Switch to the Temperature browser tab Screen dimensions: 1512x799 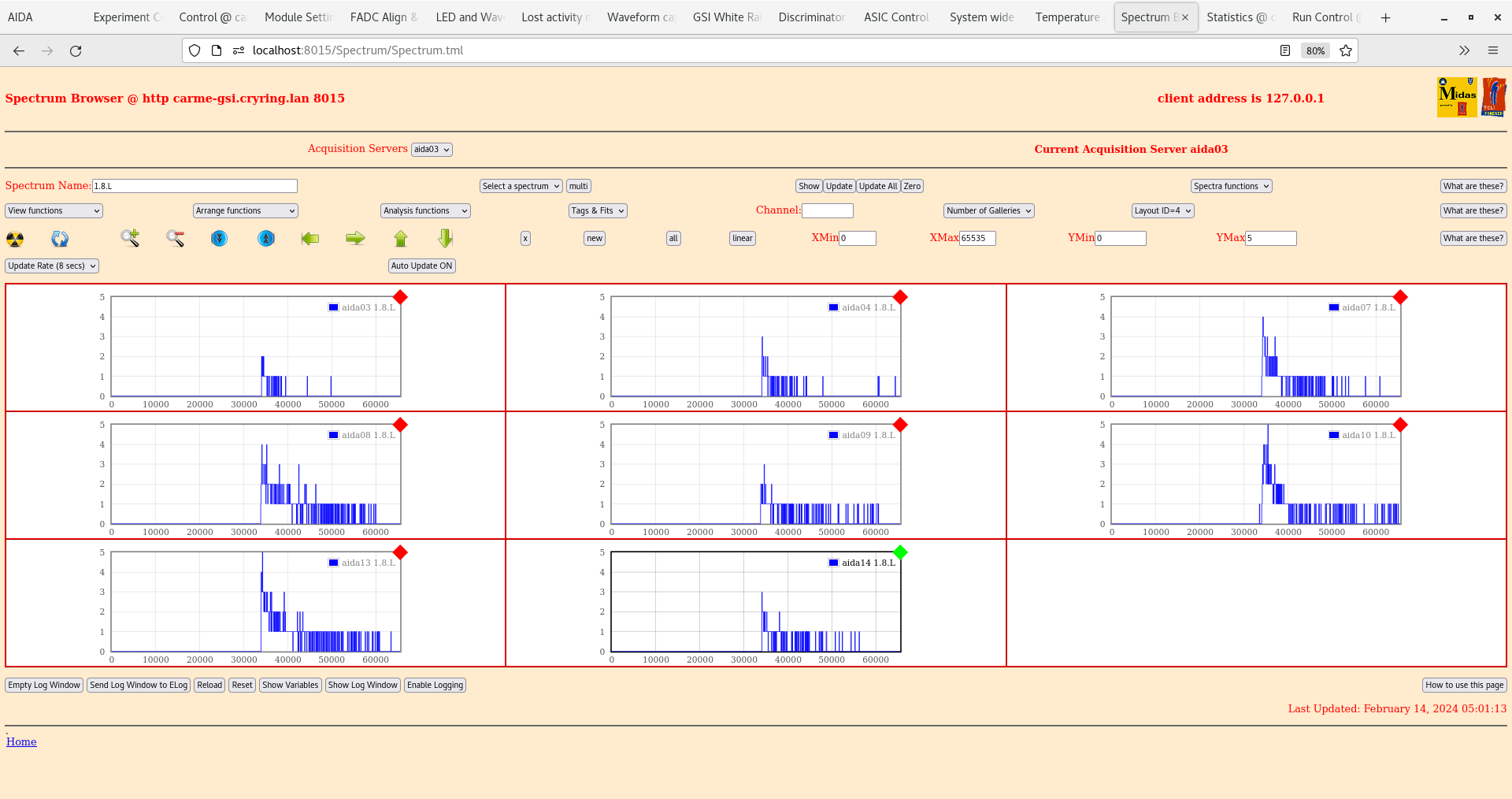tap(1066, 17)
